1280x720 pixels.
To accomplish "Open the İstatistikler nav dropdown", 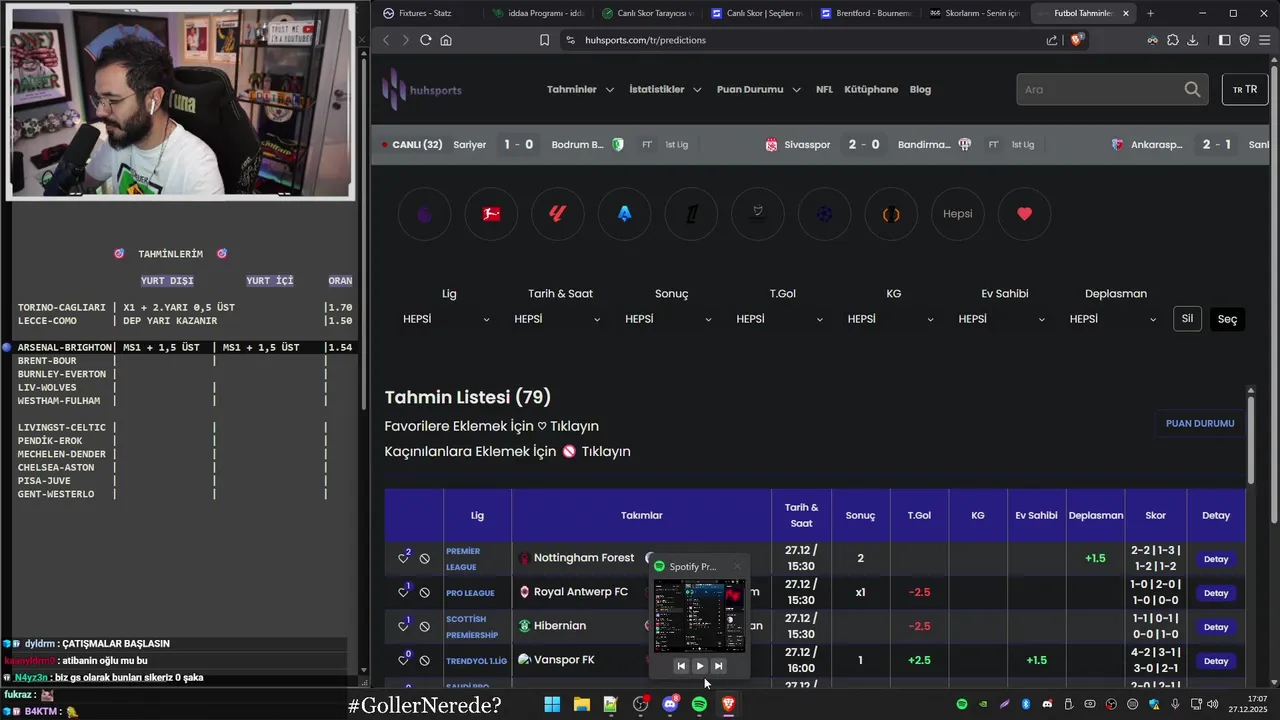I will [664, 89].
